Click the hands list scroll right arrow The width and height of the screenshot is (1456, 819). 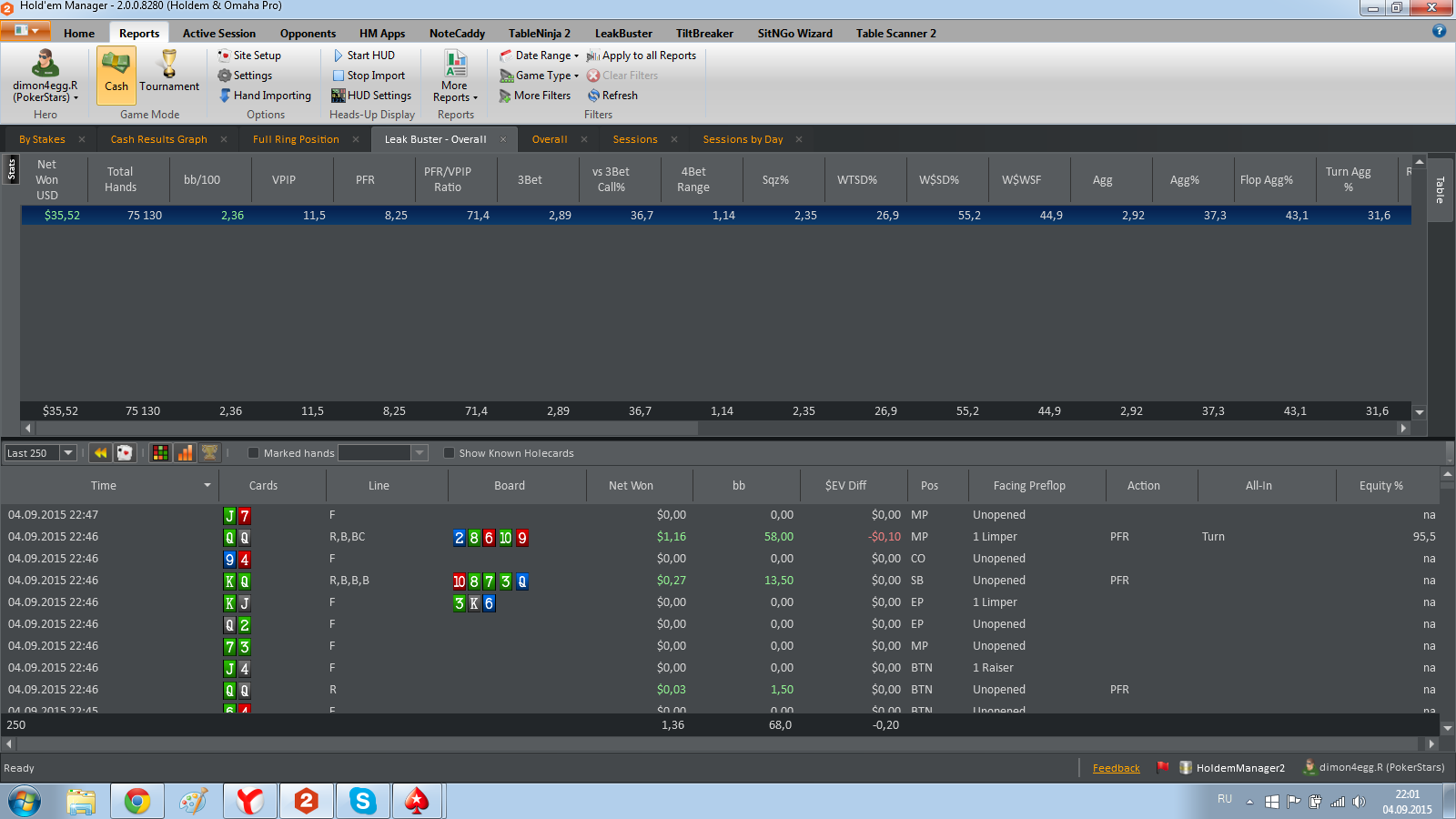[1431, 743]
